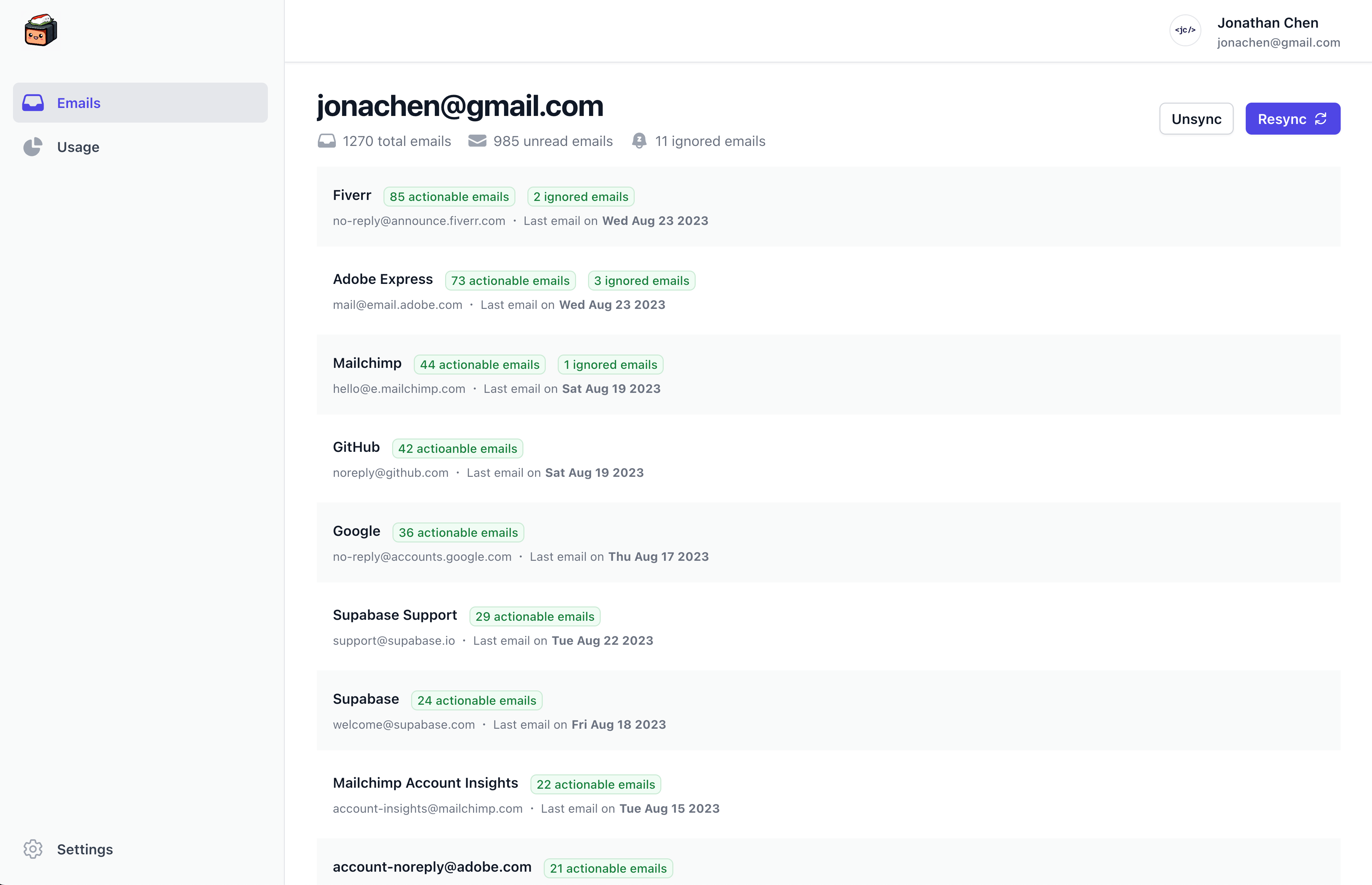1372x885 pixels.
Task: Click 11 ignored emails text
Action: (x=710, y=141)
